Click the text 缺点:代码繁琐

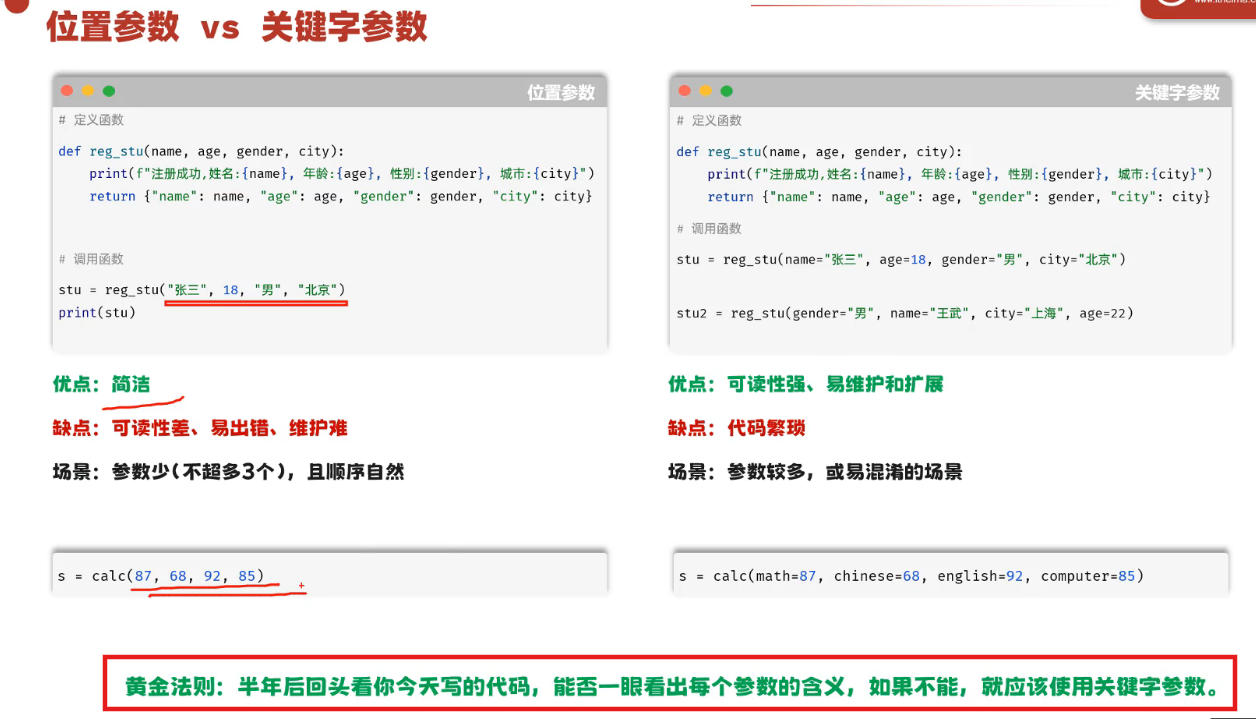click(x=737, y=428)
